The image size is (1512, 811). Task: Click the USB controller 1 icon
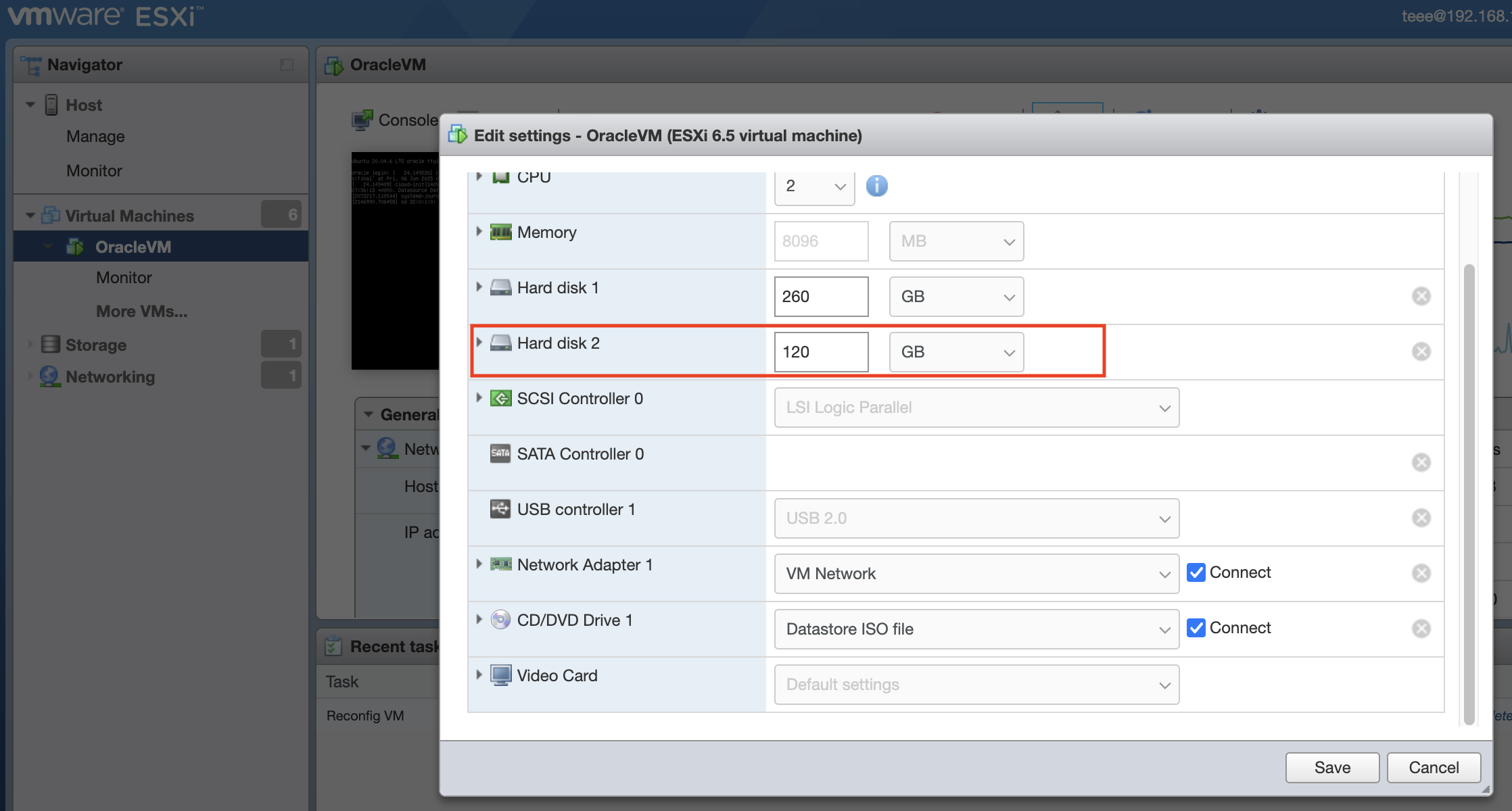tap(500, 509)
